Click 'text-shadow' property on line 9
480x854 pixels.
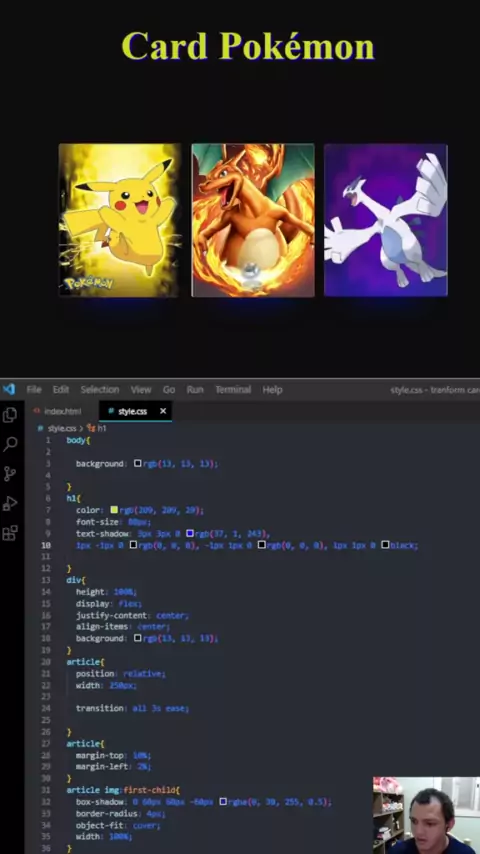[102, 533]
